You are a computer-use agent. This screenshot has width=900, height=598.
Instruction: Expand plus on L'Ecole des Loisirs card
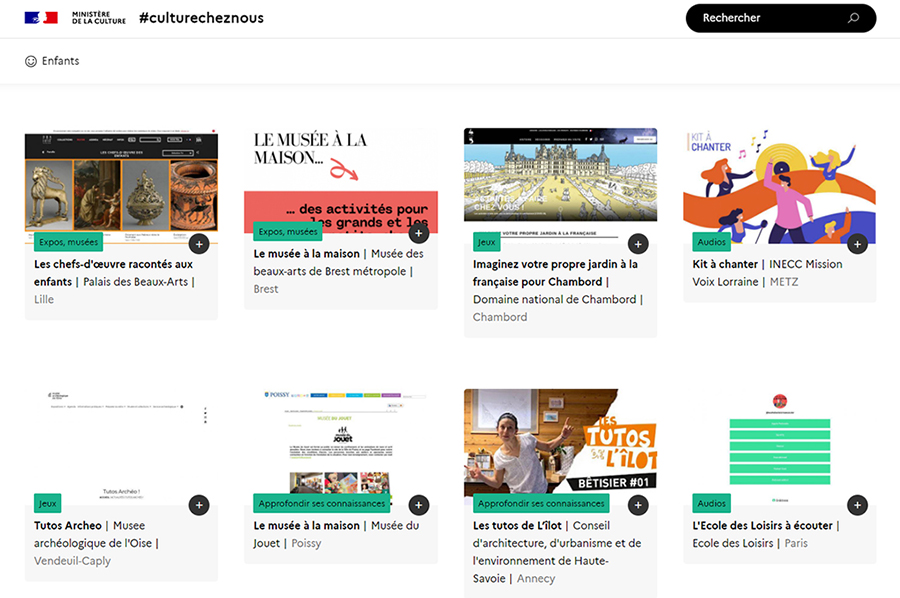click(x=858, y=505)
